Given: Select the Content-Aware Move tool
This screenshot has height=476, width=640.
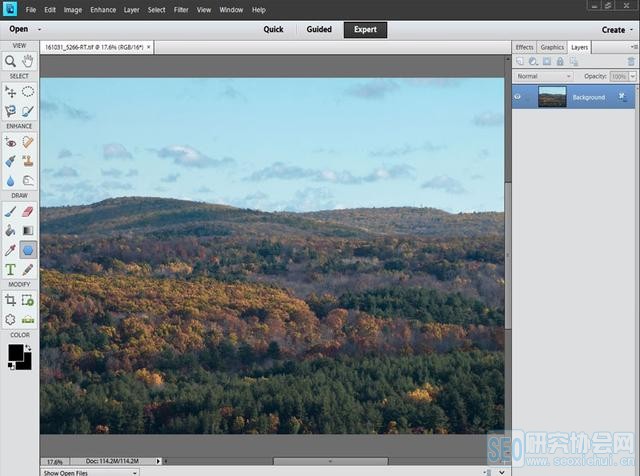Looking at the screenshot, I should pos(10,320).
